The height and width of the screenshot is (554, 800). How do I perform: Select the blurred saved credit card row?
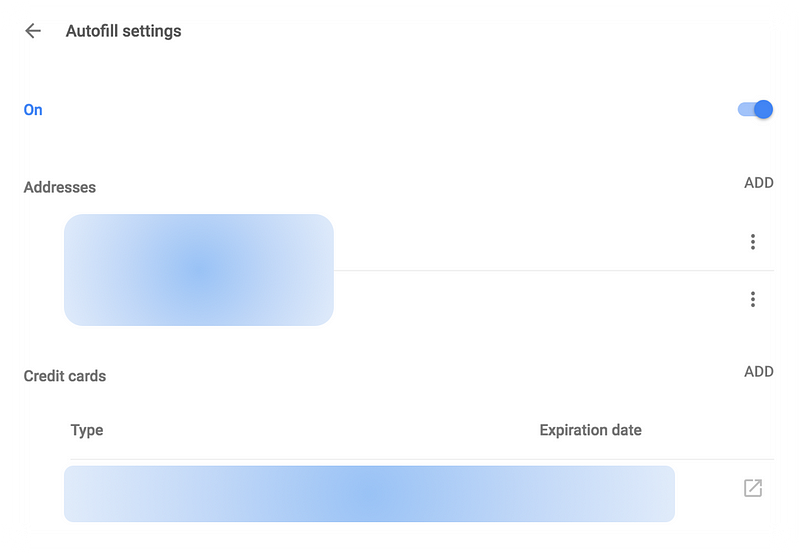click(369, 494)
